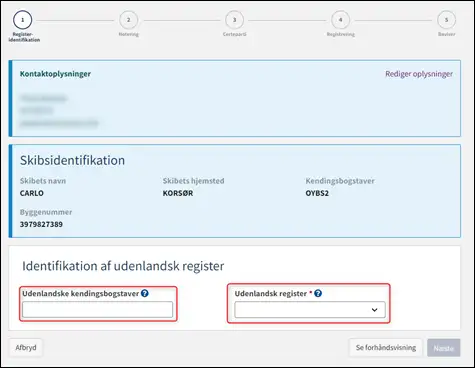The image size is (475, 368).
Task: Go to step 2 Notering
Action: [129, 20]
